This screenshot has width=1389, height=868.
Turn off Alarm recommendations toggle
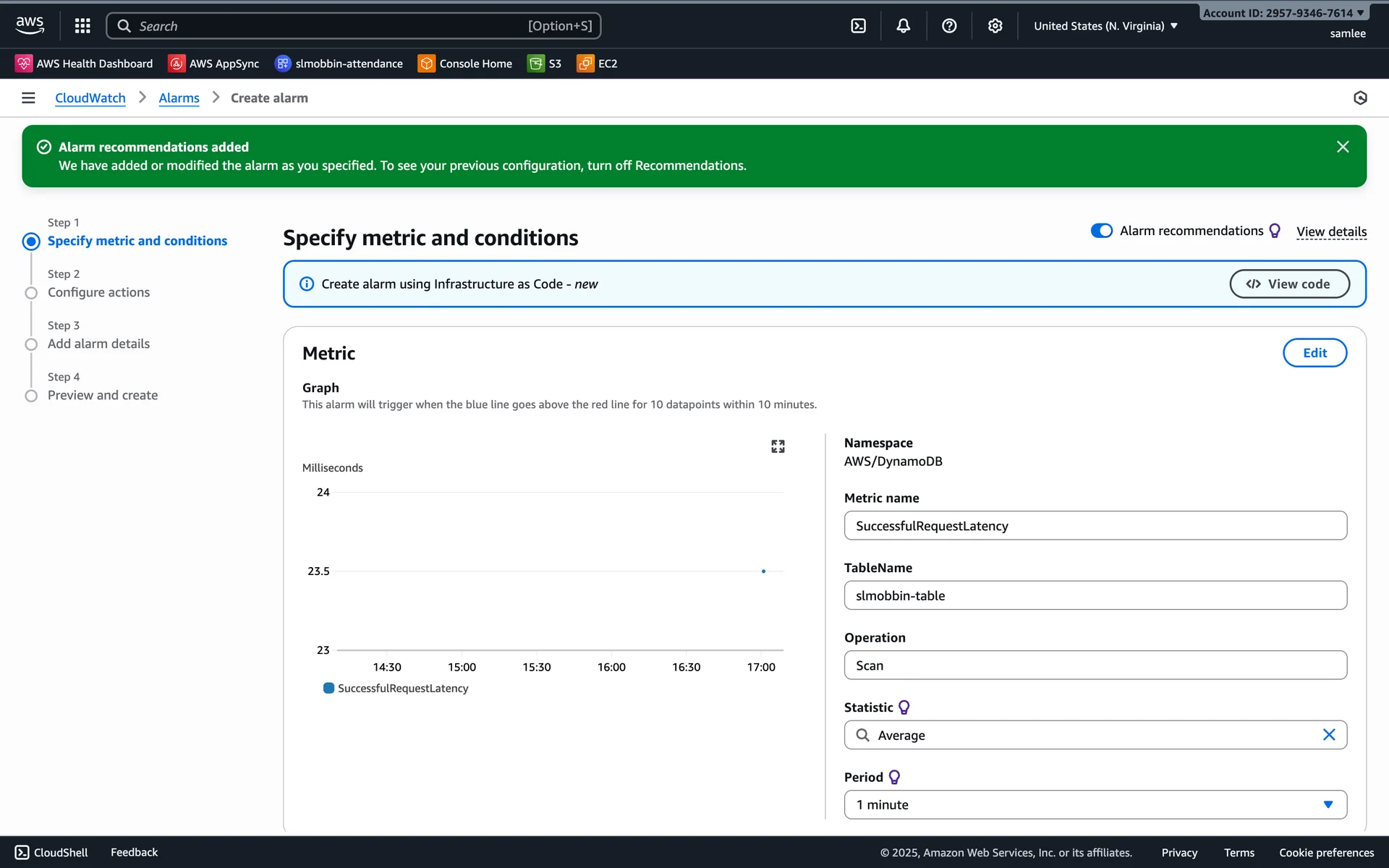coord(1101,231)
